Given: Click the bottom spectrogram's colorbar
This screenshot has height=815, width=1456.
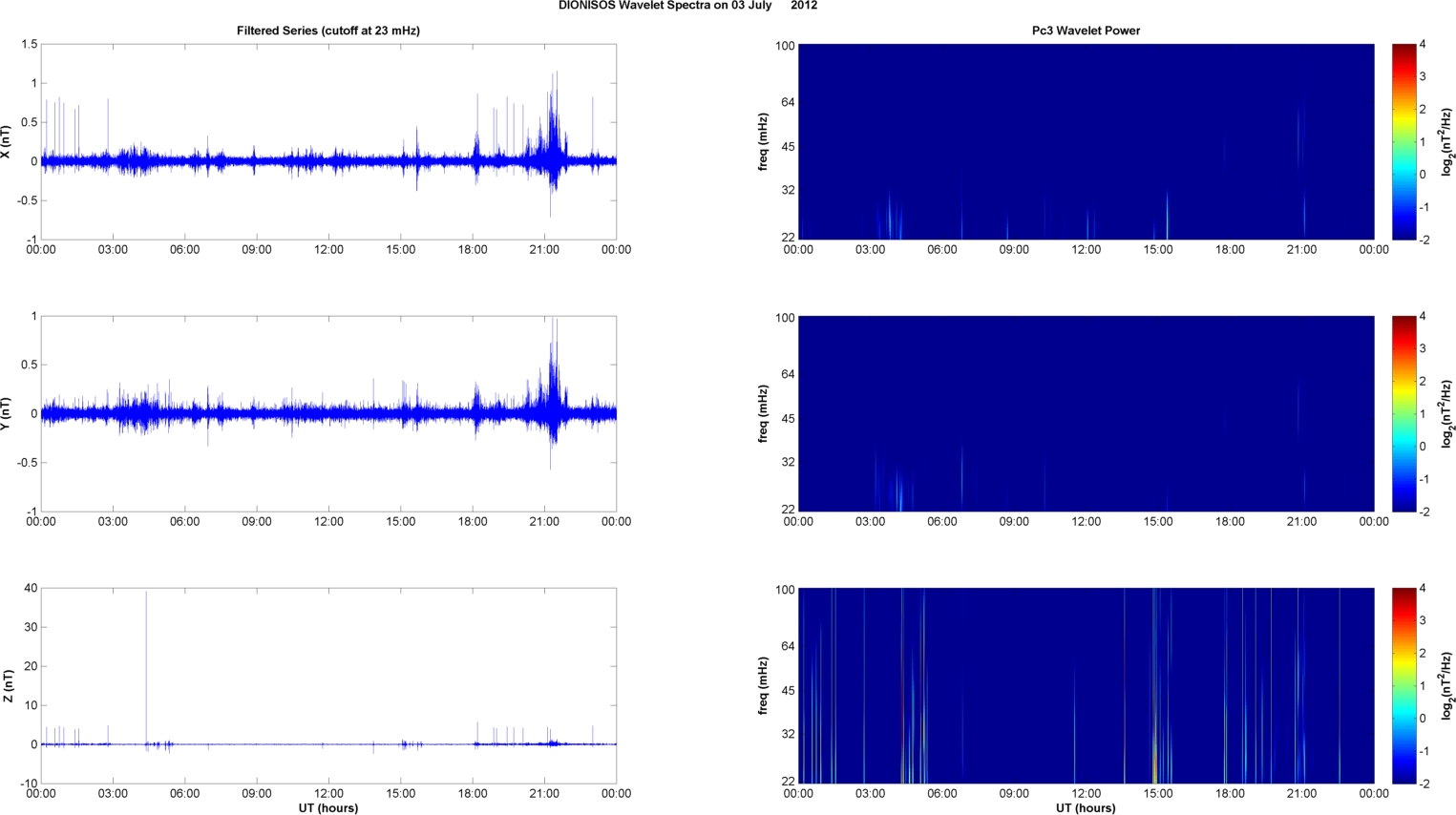Looking at the screenshot, I should pos(1403,686).
